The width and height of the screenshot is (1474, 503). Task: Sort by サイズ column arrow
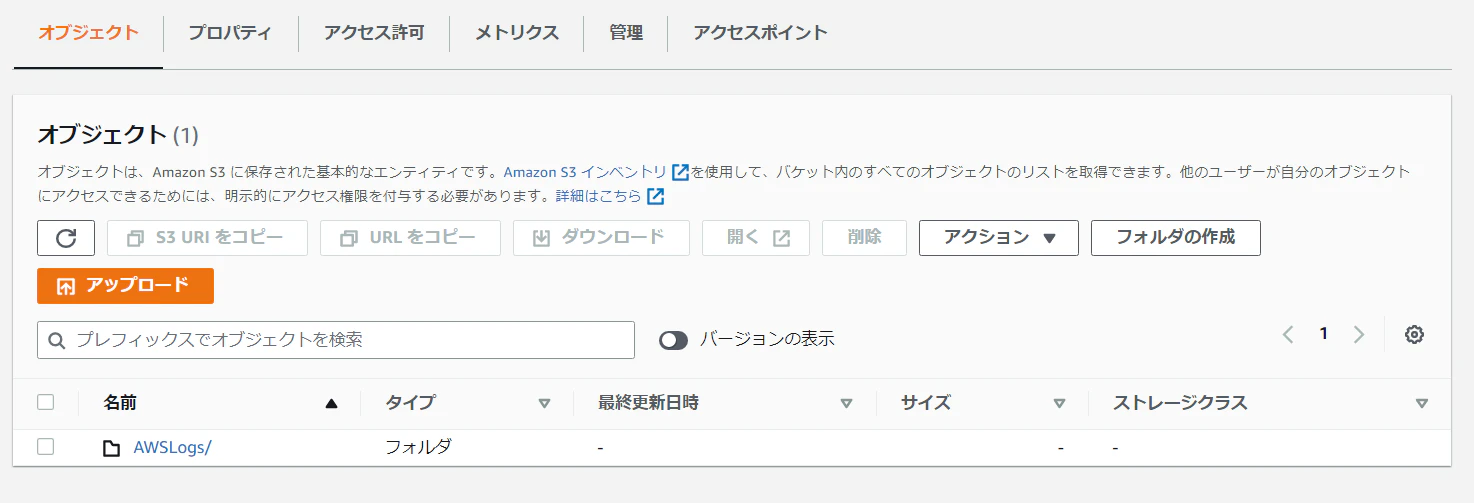tap(1060, 404)
